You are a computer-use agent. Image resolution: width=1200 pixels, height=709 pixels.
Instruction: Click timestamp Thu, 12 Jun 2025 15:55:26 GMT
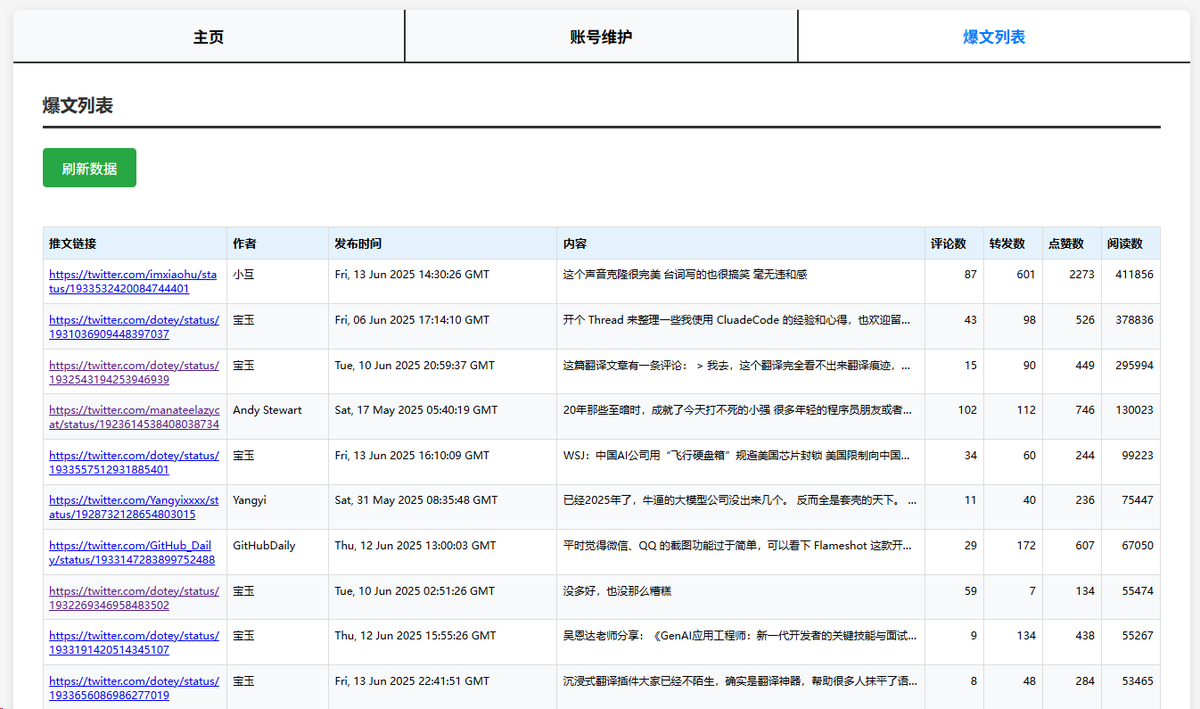[415, 636]
